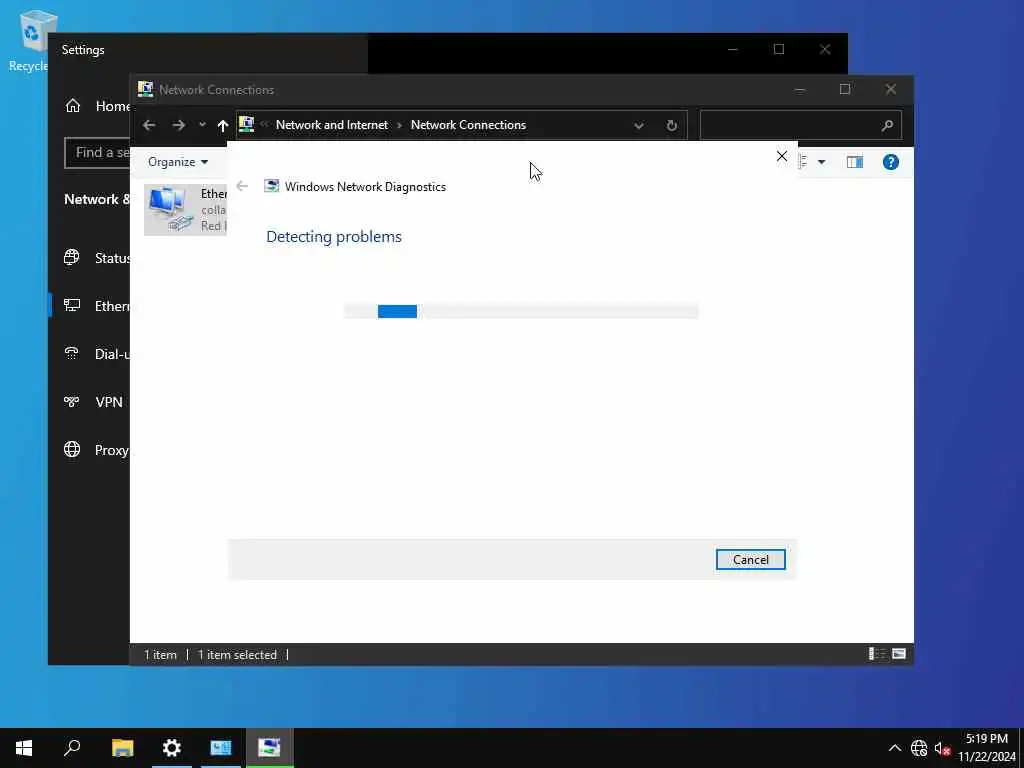Switch to Control Panel taskbar window
This screenshot has height=768, width=1024.
point(221,748)
